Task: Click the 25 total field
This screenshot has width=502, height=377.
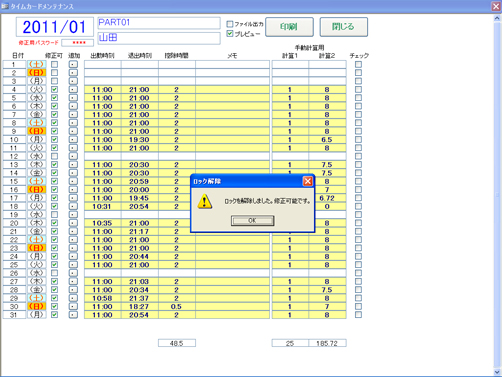Action: [x=290, y=343]
